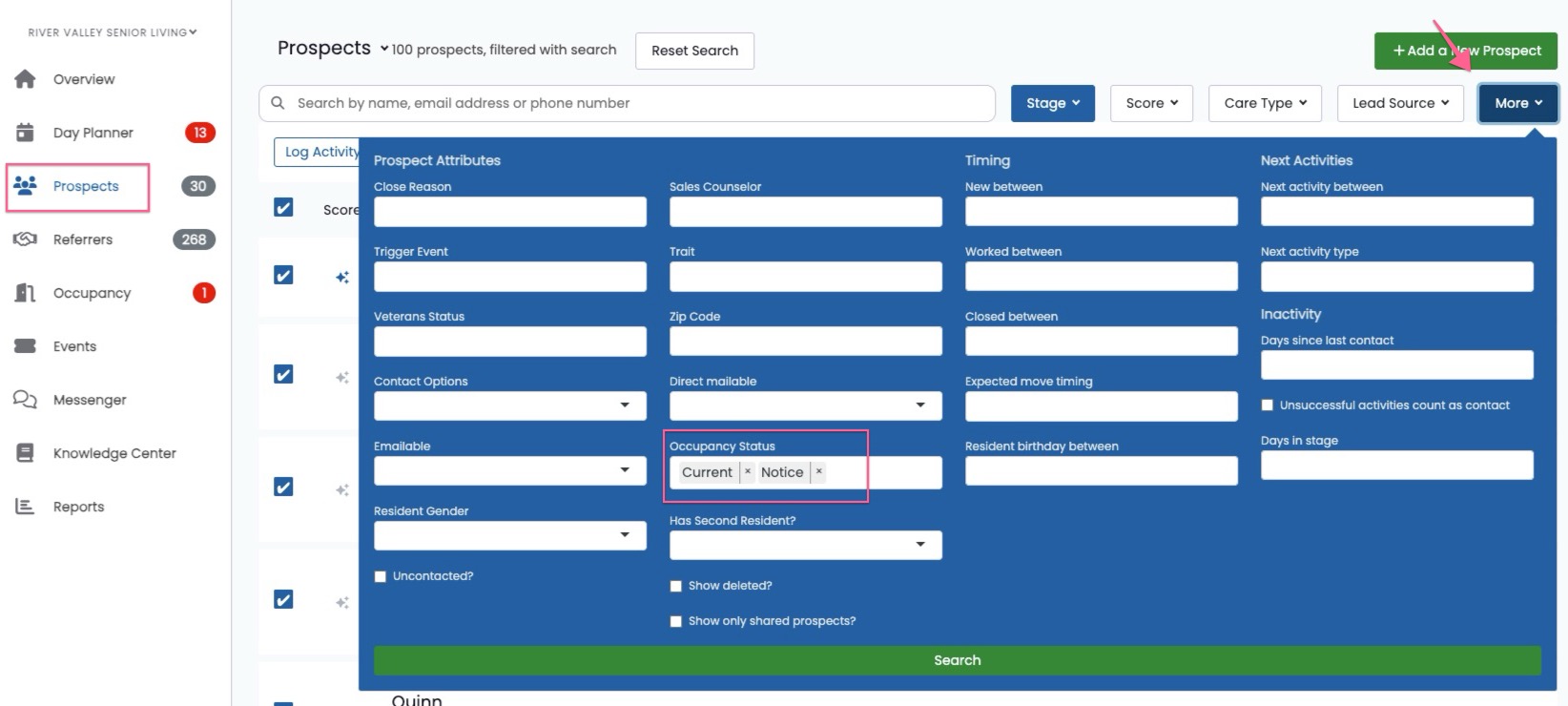Screen dimensions: 1568x706
Task: Expand the Lead Source filter
Action: 1400,103
